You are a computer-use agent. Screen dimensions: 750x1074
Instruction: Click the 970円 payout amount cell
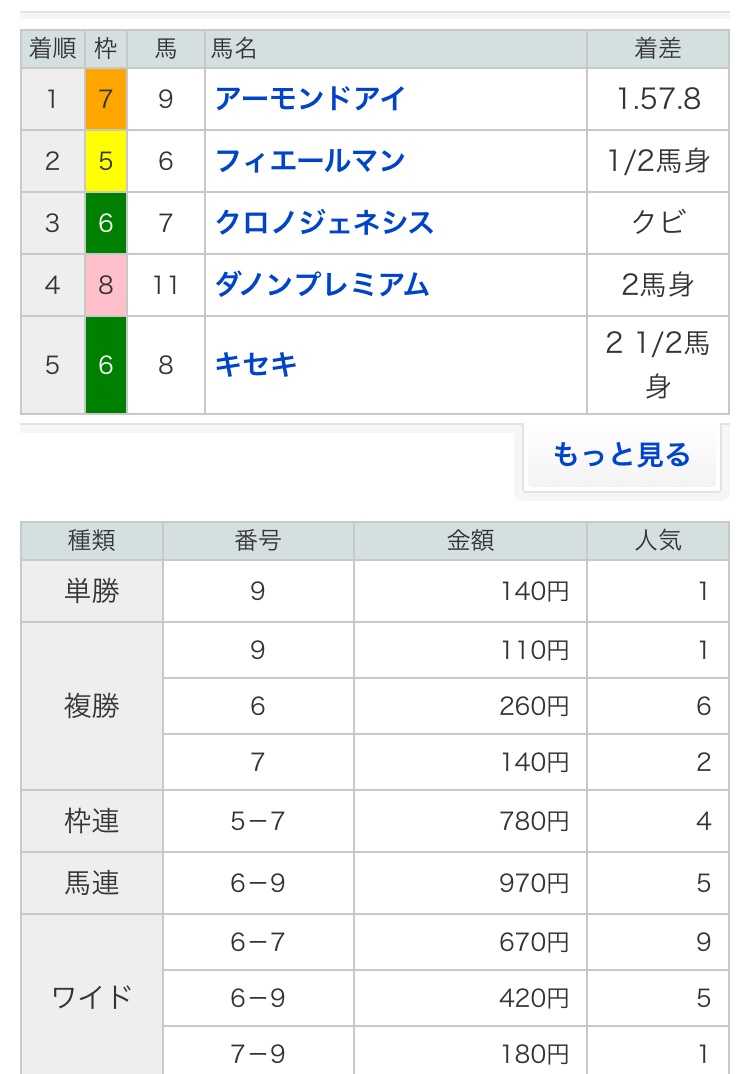(x=470, y=883)
